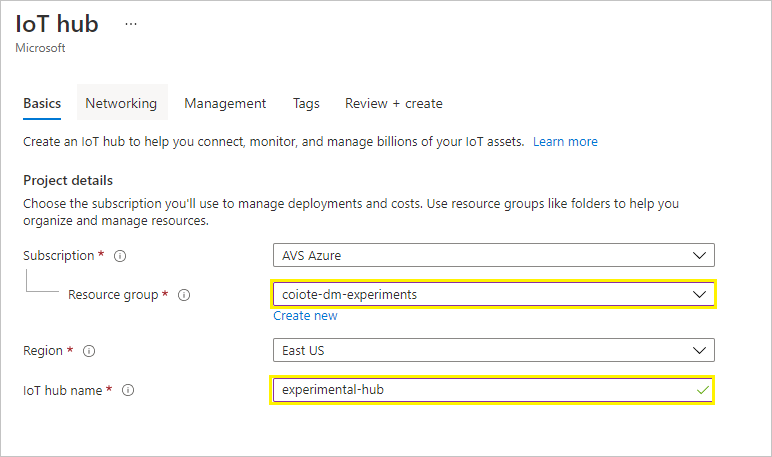The width and height of the screenshot is (772, 457).
Task: Focus the IoT hub name field experimental-hub
Action: pyautogui.click(x=494, y=390)
